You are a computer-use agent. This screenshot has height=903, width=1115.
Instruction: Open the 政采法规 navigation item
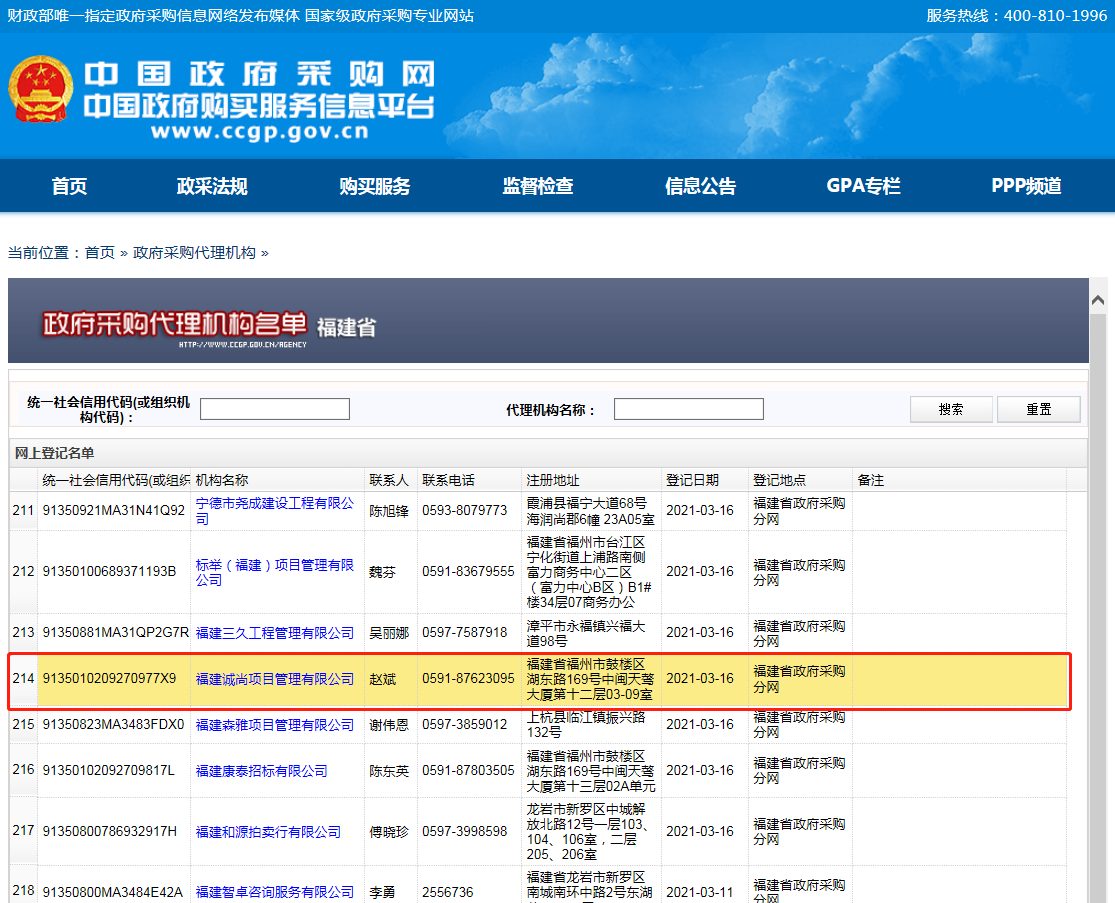click(x=212, y=186)
